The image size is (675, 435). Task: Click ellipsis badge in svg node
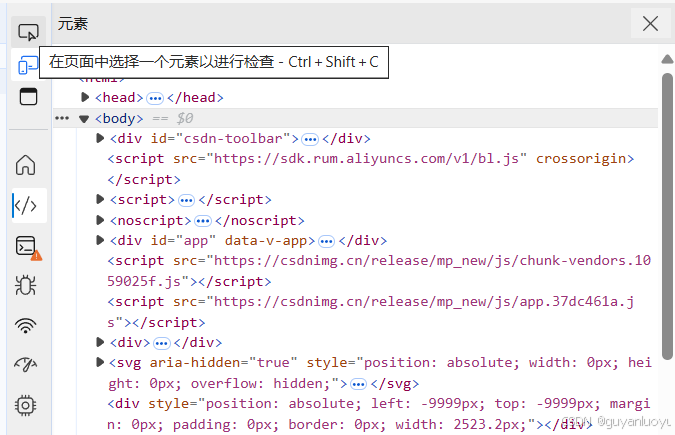(x=359, y=384)
